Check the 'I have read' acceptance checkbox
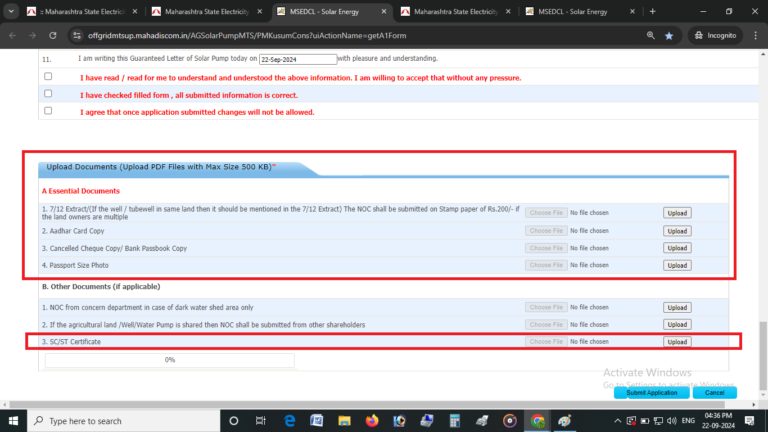 [x=47, y=76]
